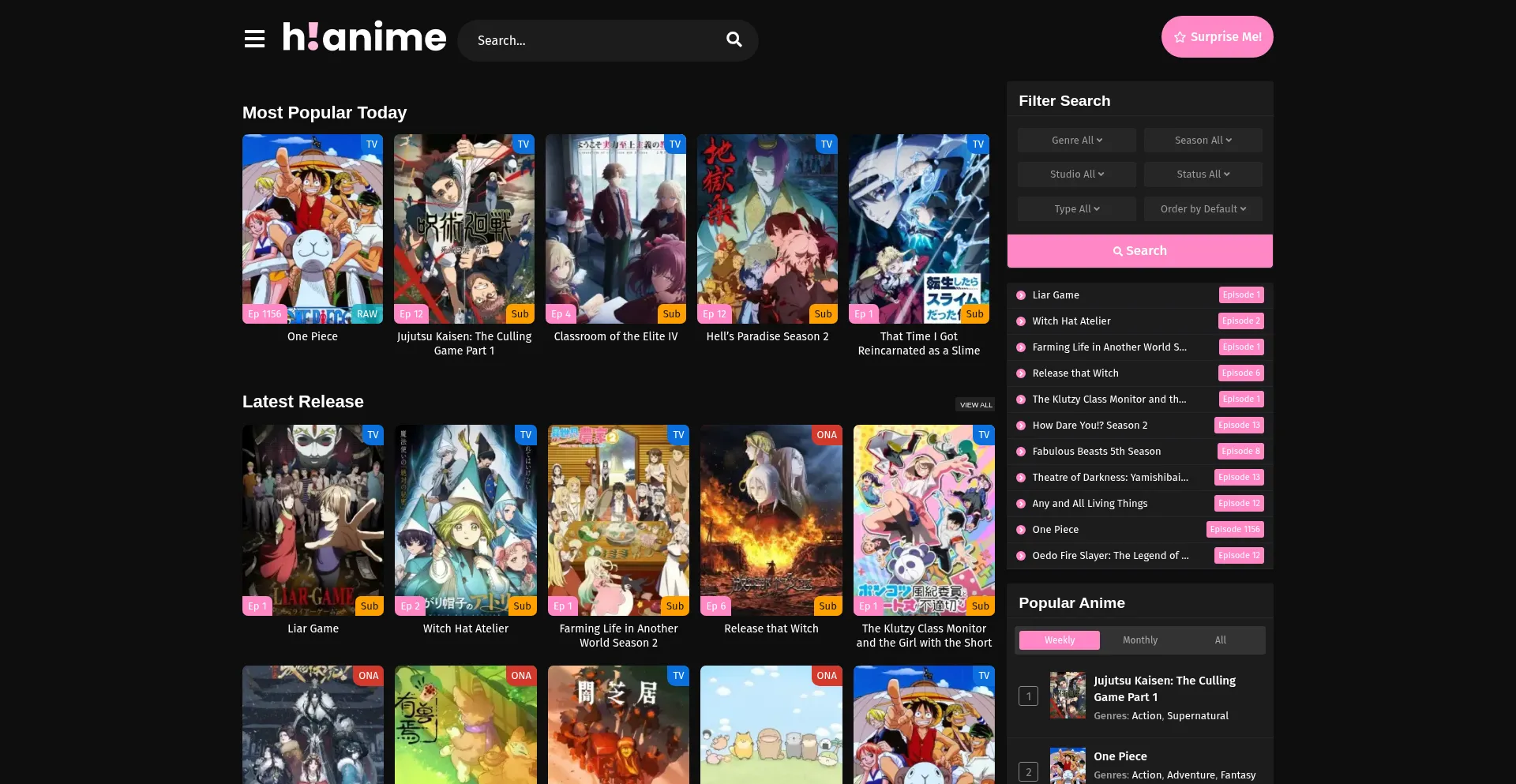Open How Dare You!? Season 2 link
This screenshot has height=784, width=1516.
click(x=1090, y=426)
